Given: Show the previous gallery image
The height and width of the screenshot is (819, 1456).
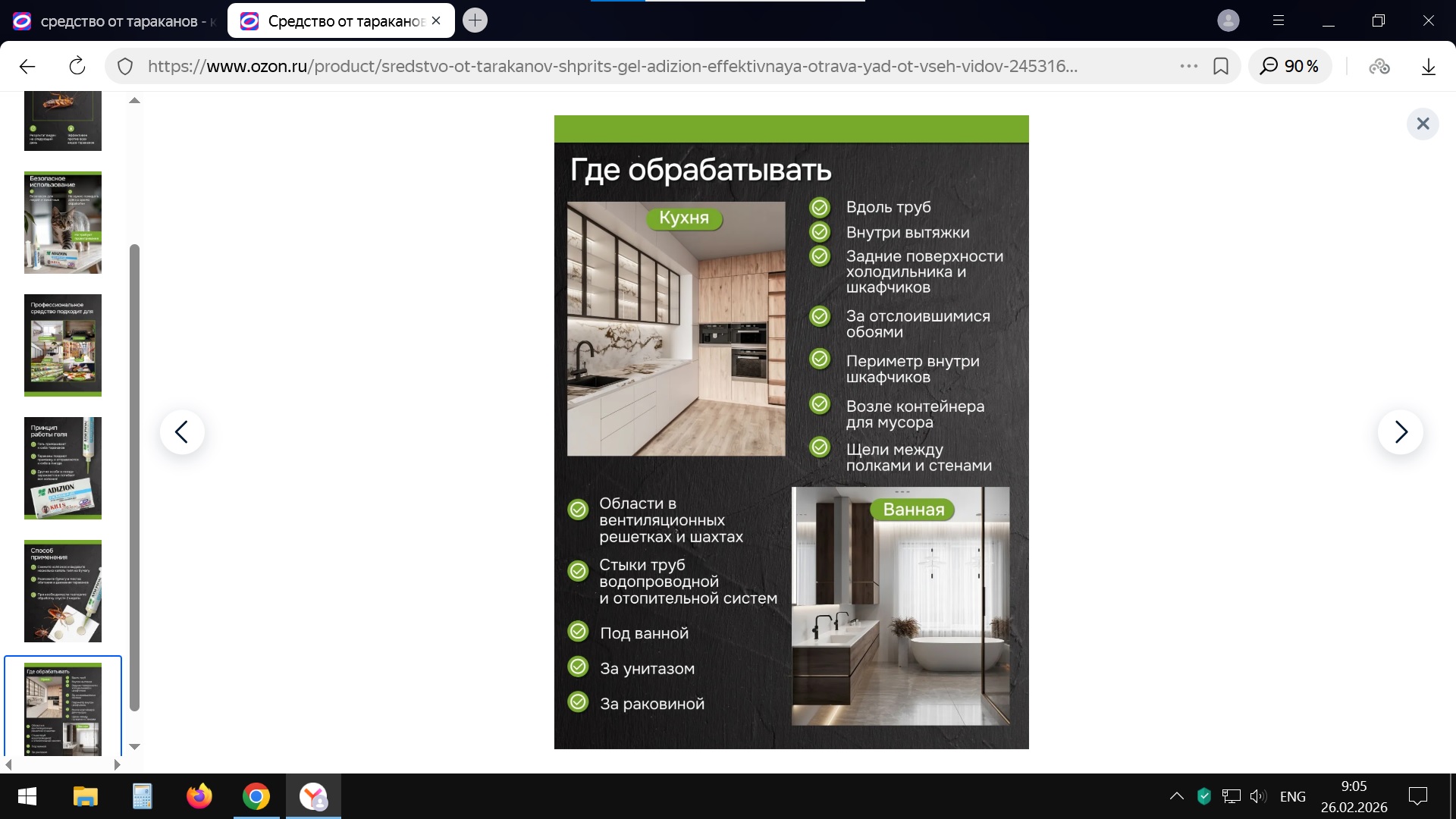Looking at the screenshot, I should click(182, 432).
